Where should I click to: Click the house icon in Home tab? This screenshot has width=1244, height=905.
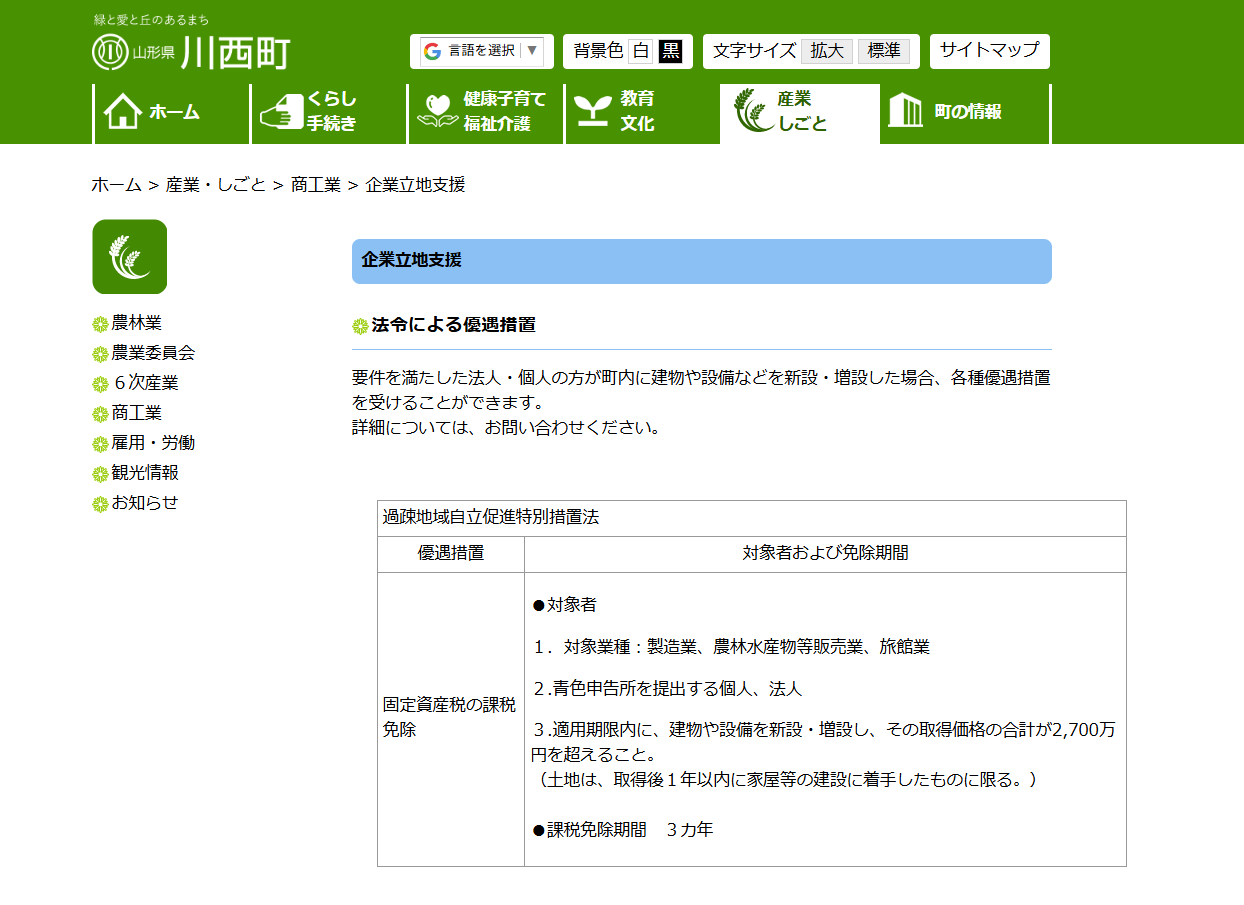[x=122, y=112]
